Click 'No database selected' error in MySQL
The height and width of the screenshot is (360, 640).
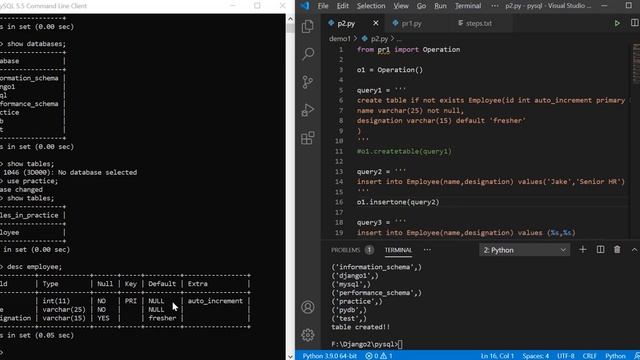tap(97, 173)
